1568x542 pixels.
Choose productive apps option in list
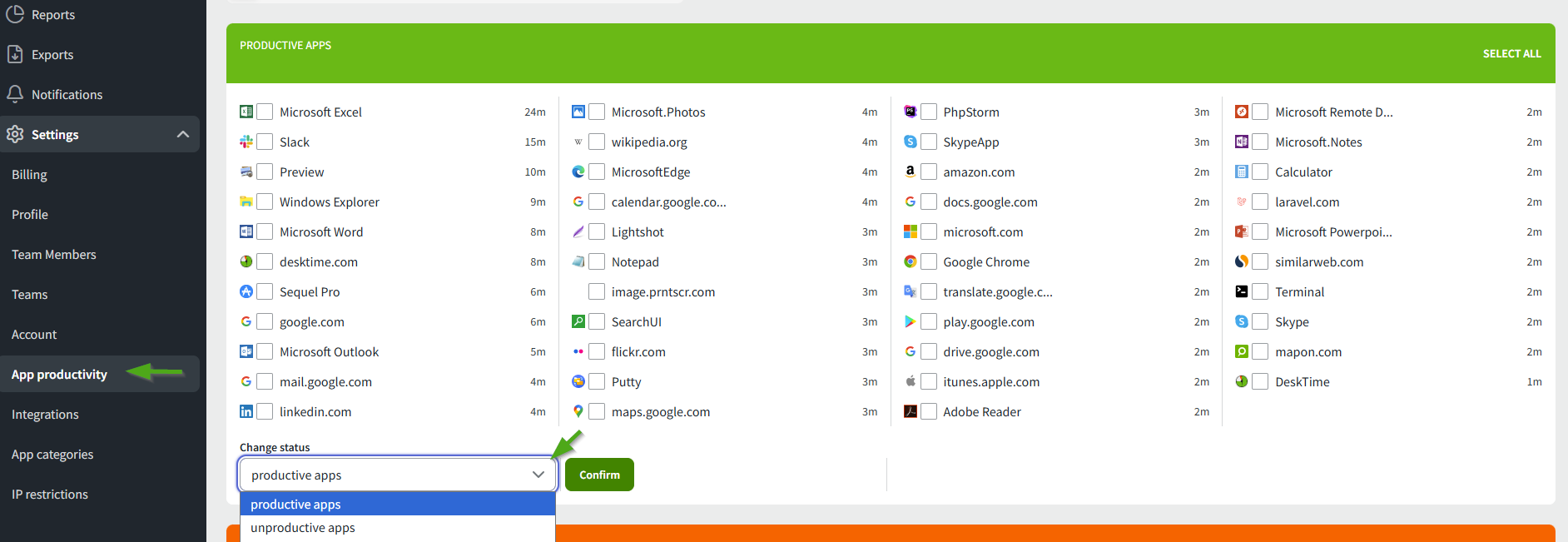pyautogui.click(x=398, y=504)
